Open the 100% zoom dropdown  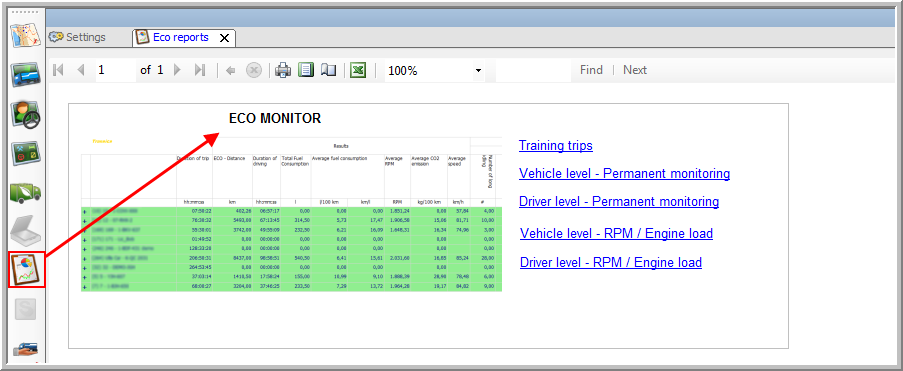click(478, 71)
